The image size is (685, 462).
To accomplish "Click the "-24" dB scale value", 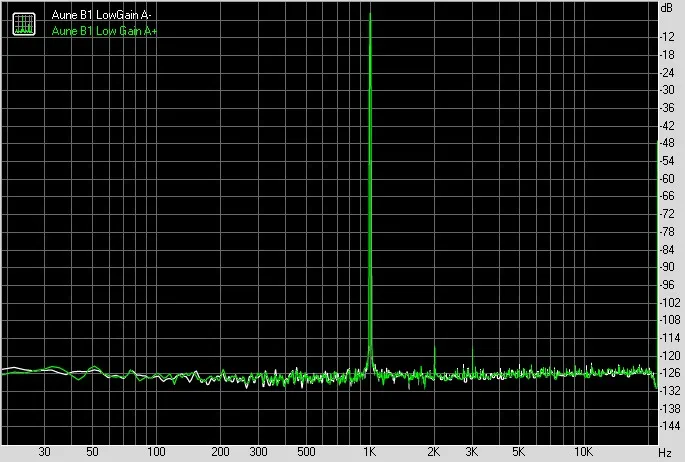I will (x=667, y=73).
